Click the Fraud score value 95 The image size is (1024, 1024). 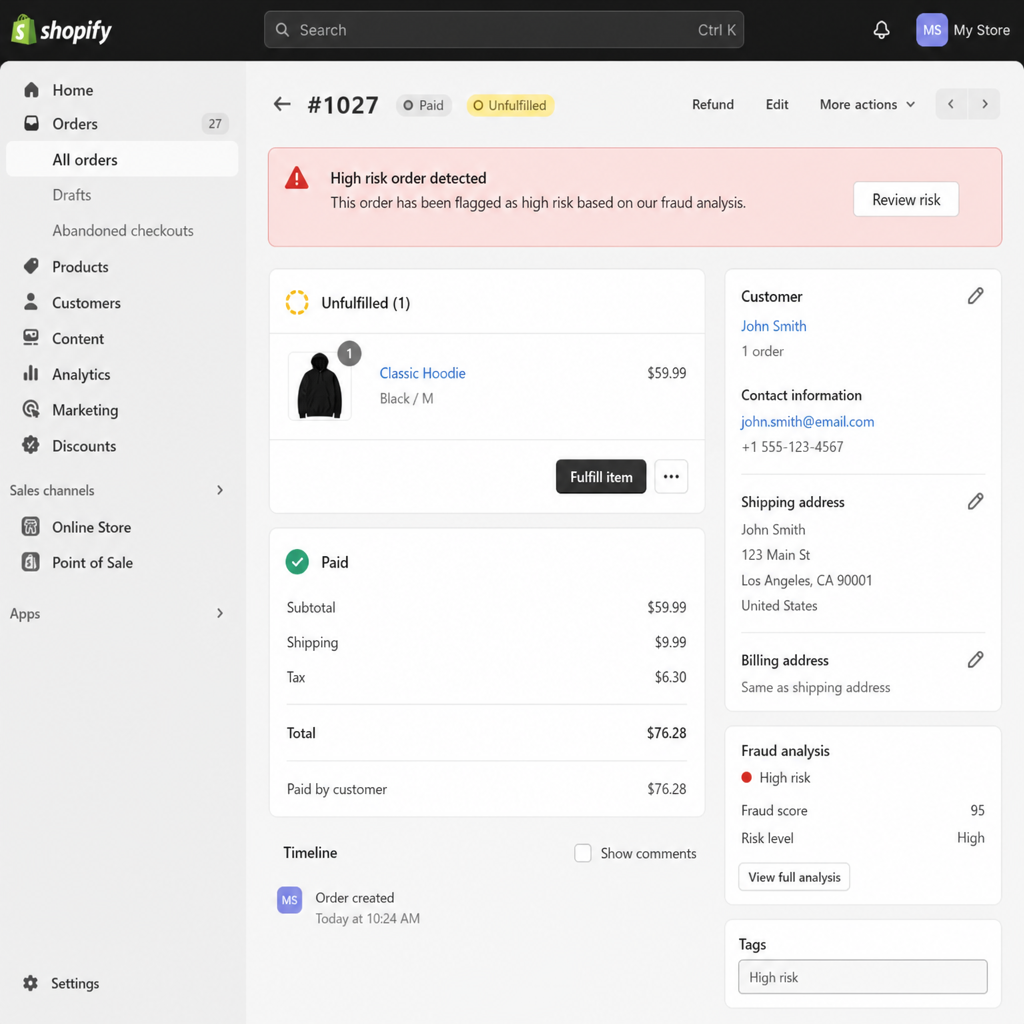point(978,810)
